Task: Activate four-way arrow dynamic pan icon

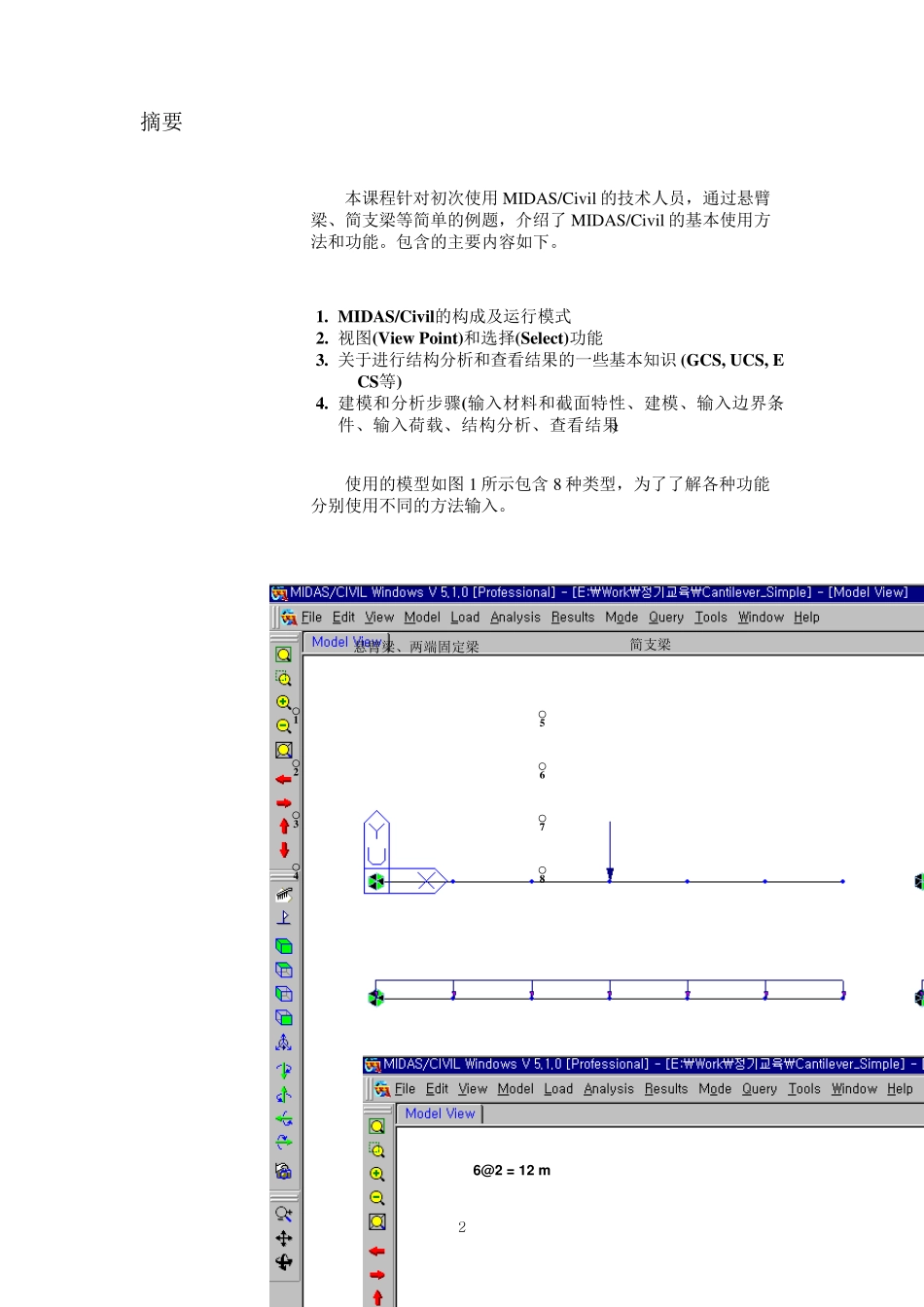Action: point(283,1238)
